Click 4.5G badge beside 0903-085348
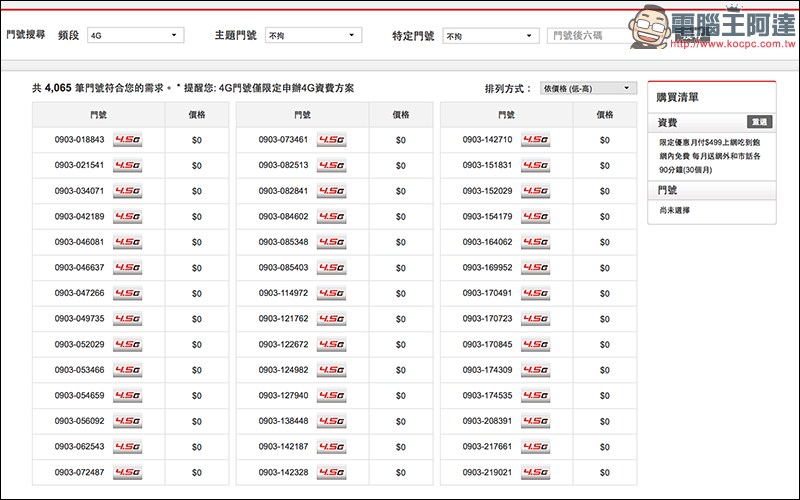This screenshot has width=800, height=500. pyautogui.click(x=332, y=242)
